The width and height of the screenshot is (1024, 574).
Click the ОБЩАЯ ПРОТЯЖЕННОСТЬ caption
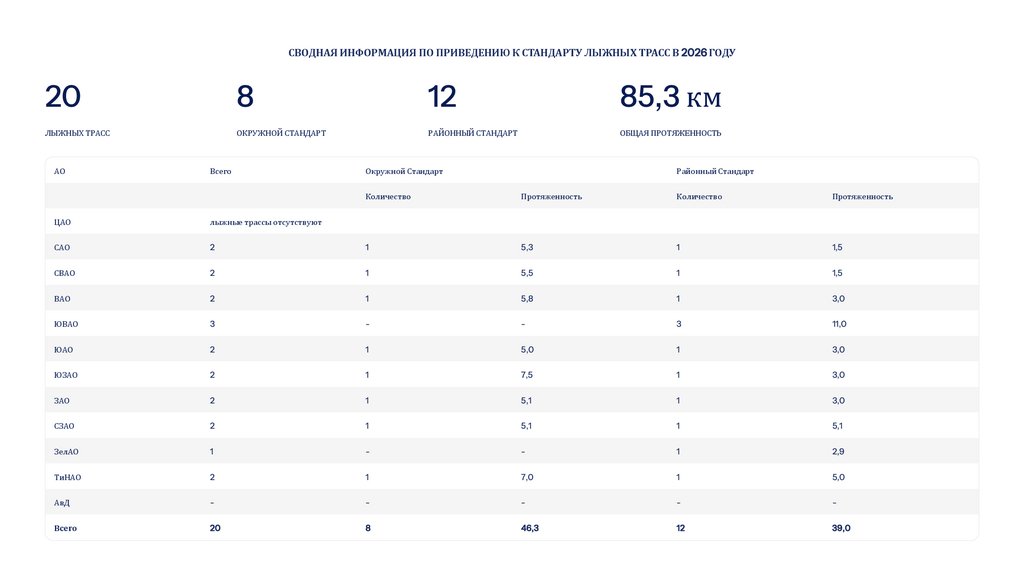pos(671,133)
